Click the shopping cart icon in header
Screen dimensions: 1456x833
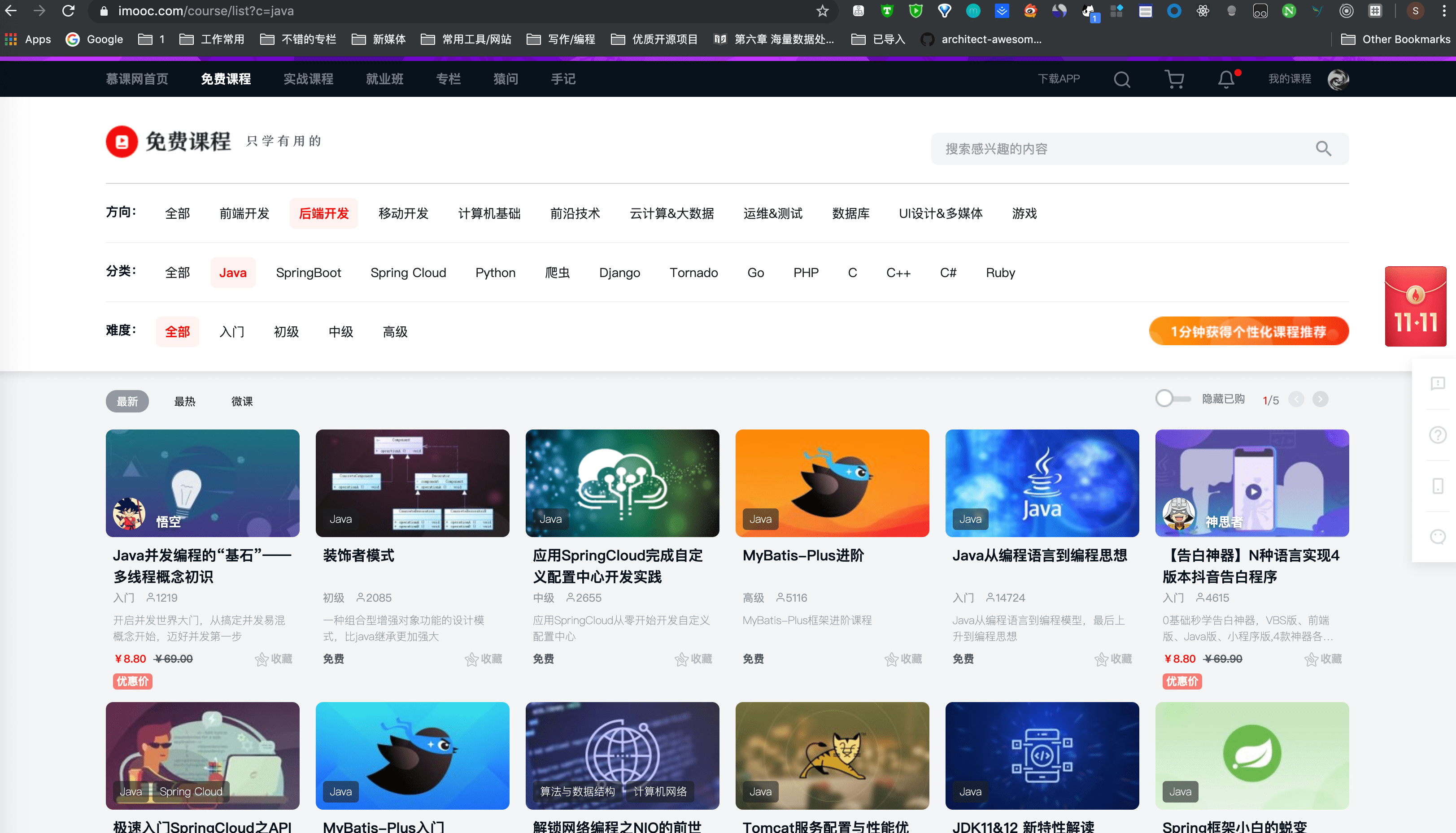coord(1174,79)
